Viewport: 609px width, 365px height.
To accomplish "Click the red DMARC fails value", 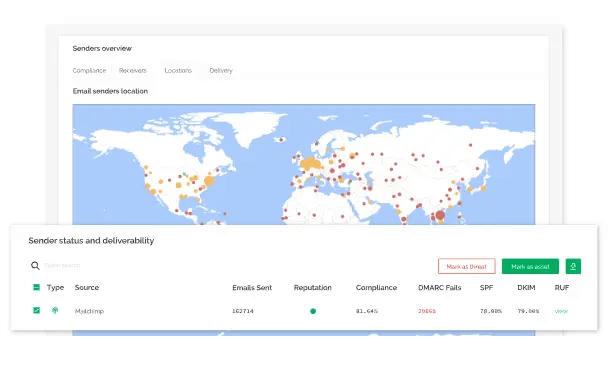I will [x=427, y=311].
